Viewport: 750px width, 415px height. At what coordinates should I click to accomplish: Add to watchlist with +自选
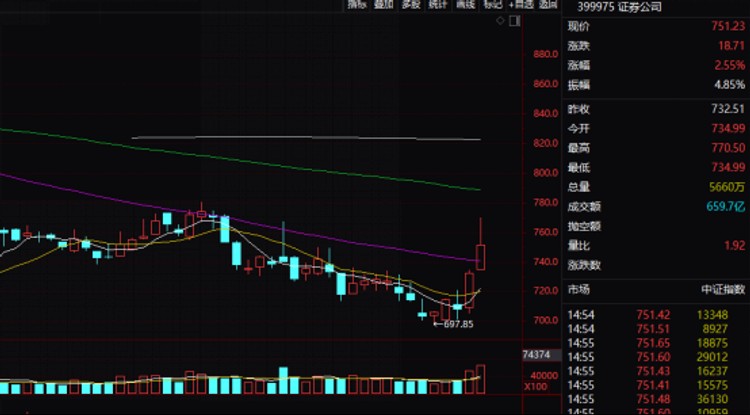(521, 4)
